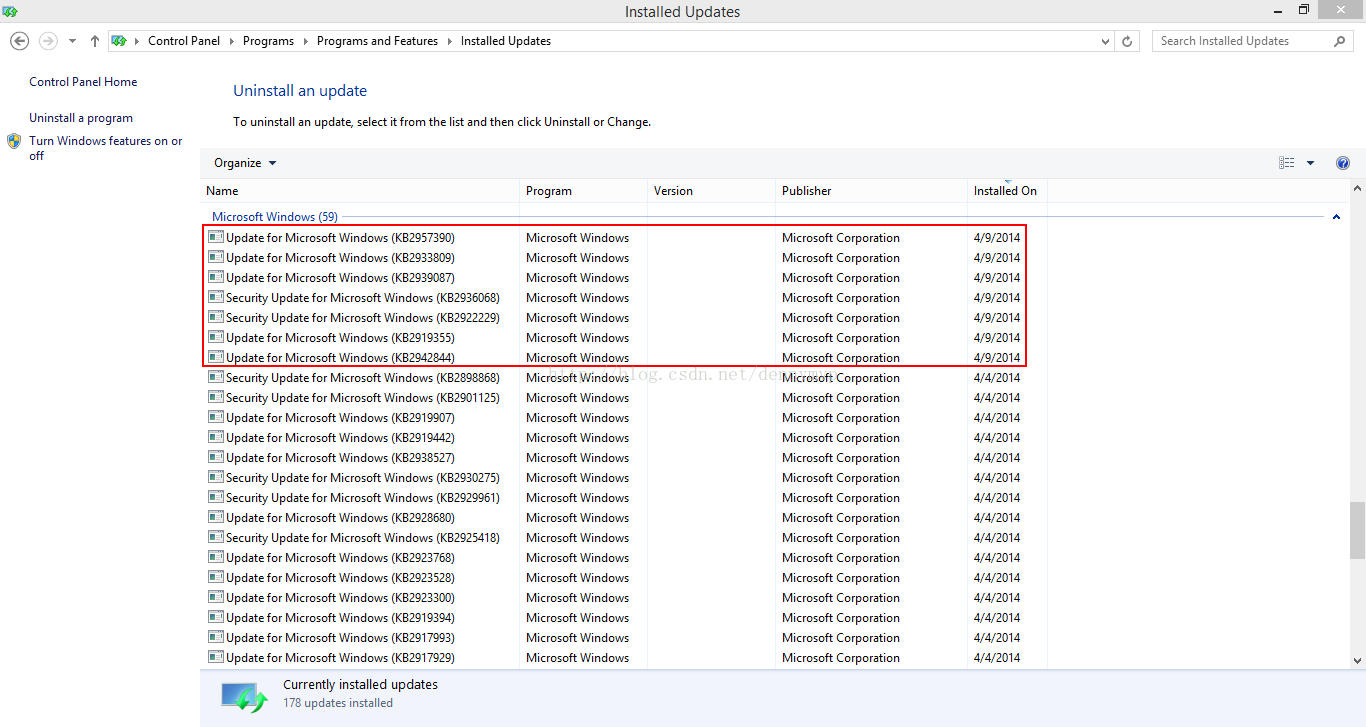Screen dimensions: 1366x727
Task: Click icon of update KB2942844
Action: click(215, 357)
